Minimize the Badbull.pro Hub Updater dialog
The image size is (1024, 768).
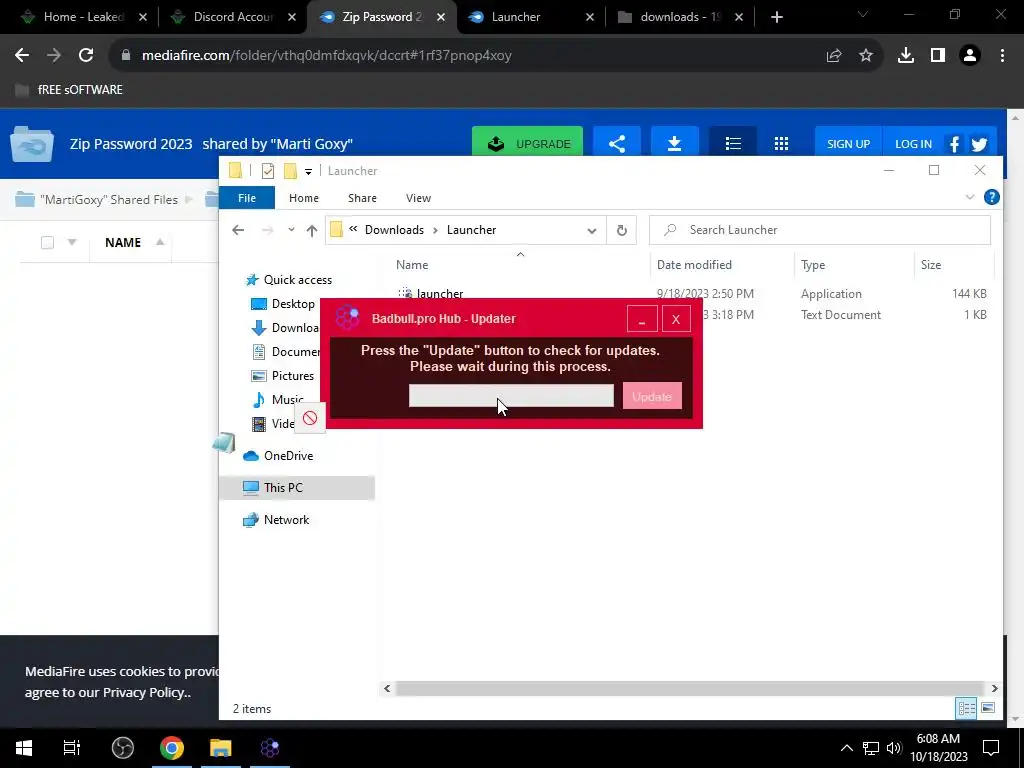(642, 319)
